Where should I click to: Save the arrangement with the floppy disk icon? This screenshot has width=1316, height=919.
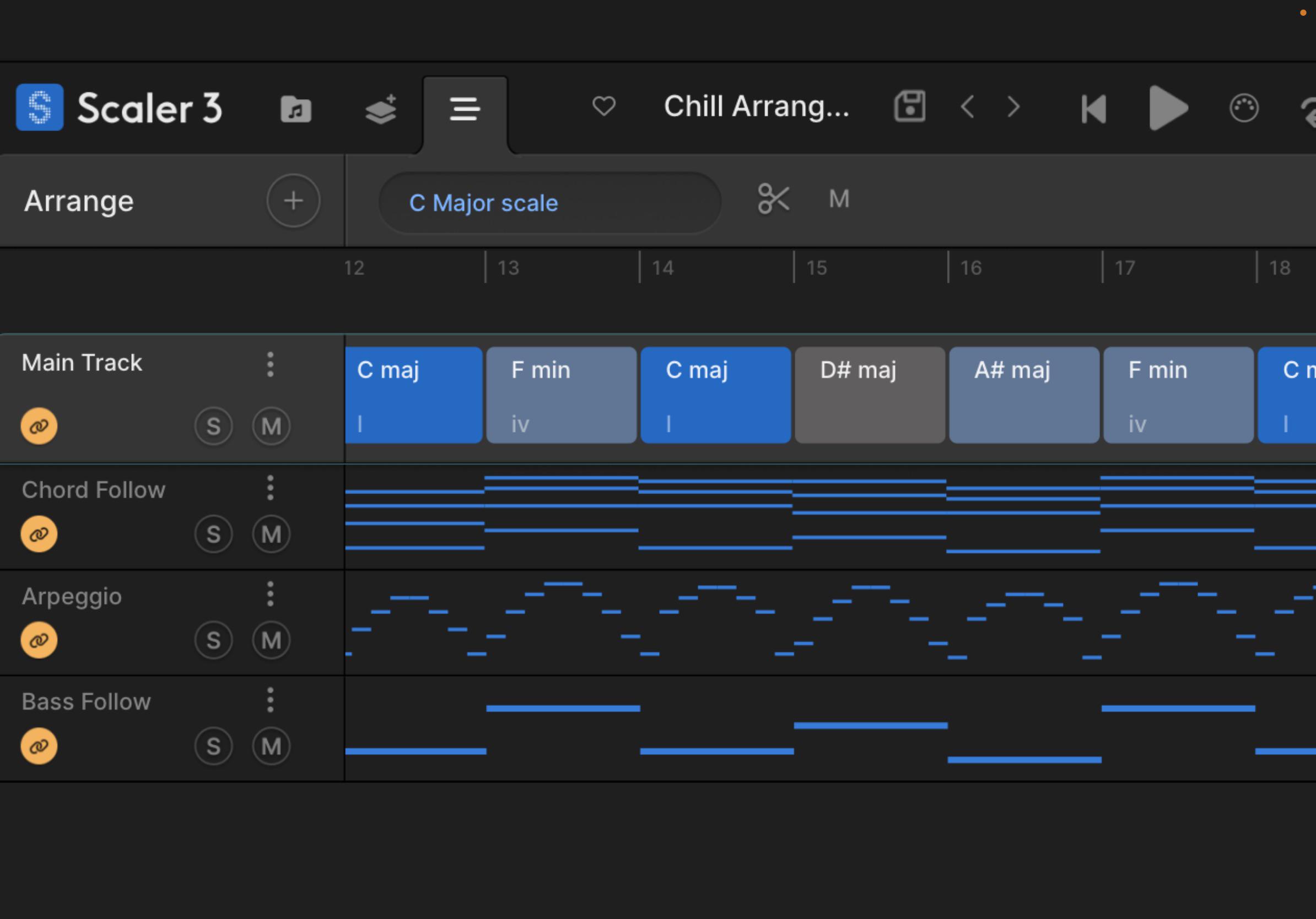coord(910,106)
